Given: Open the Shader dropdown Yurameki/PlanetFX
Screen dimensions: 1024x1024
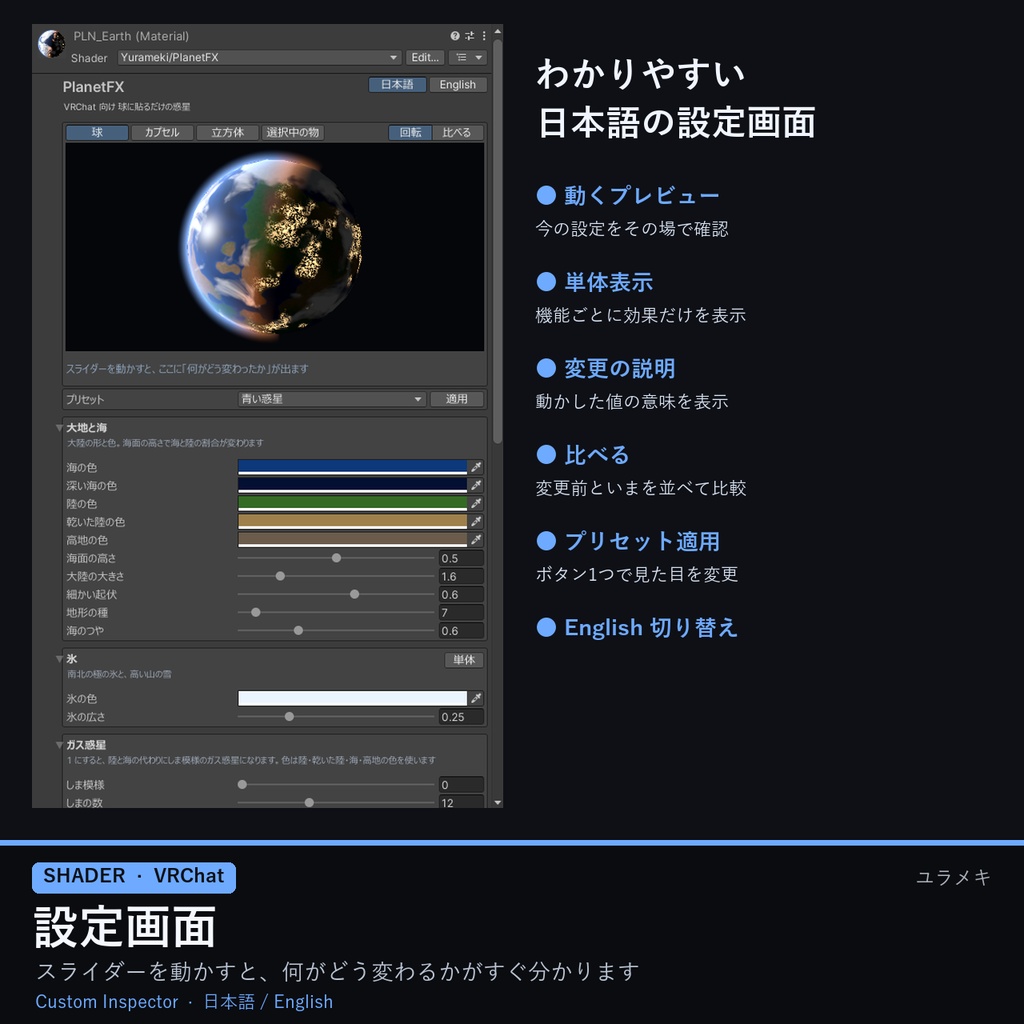Looking at the screenshot, I should (x=259, y=57).
